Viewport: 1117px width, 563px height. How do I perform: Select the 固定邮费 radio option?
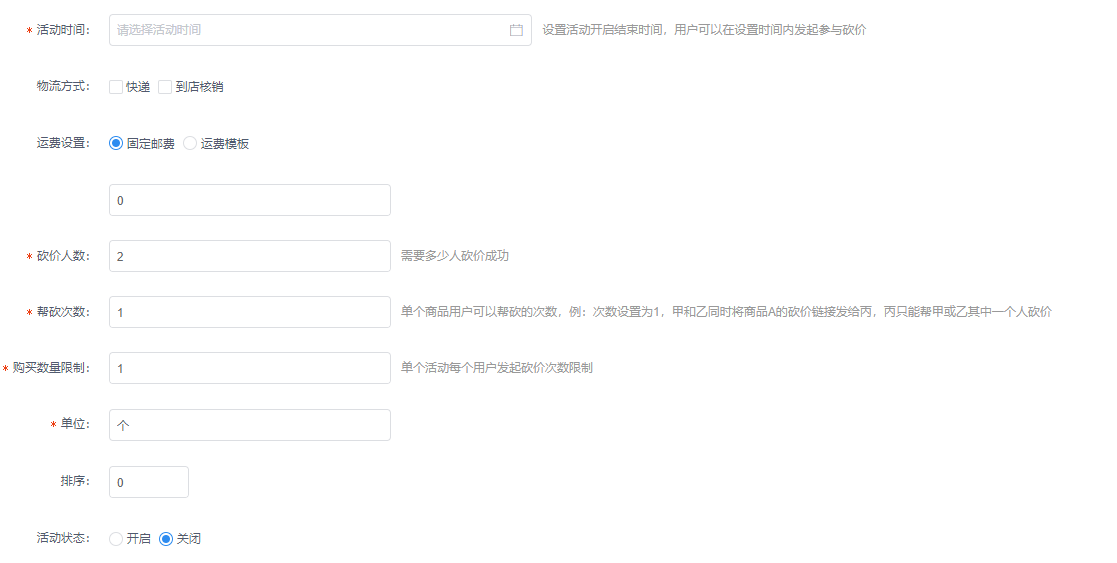[116, 144]
